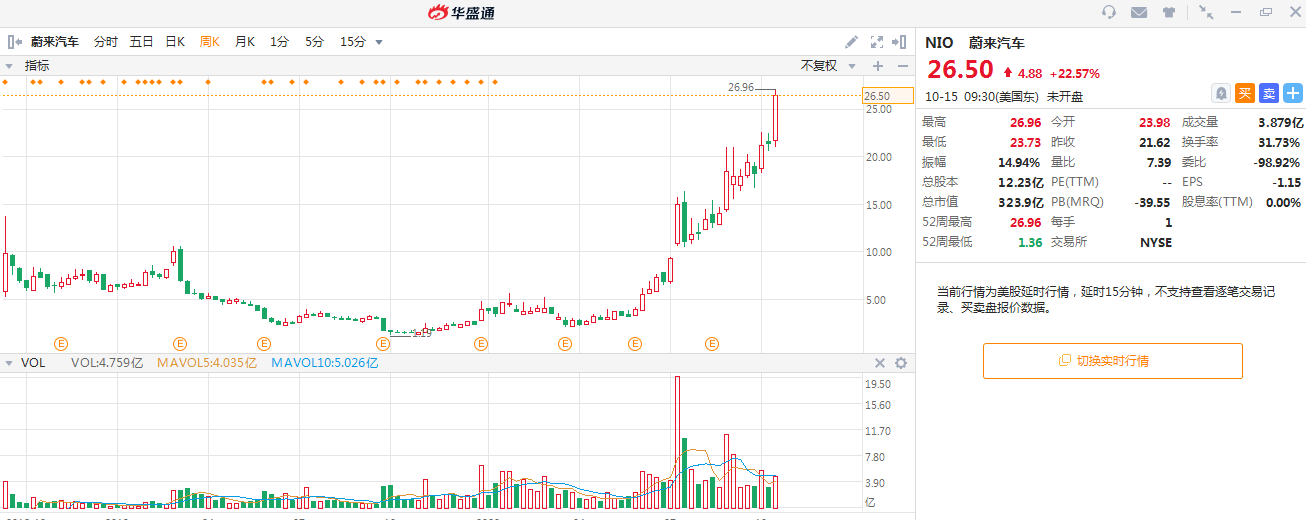Open VOL indicator settings gear

pos(900,363)
